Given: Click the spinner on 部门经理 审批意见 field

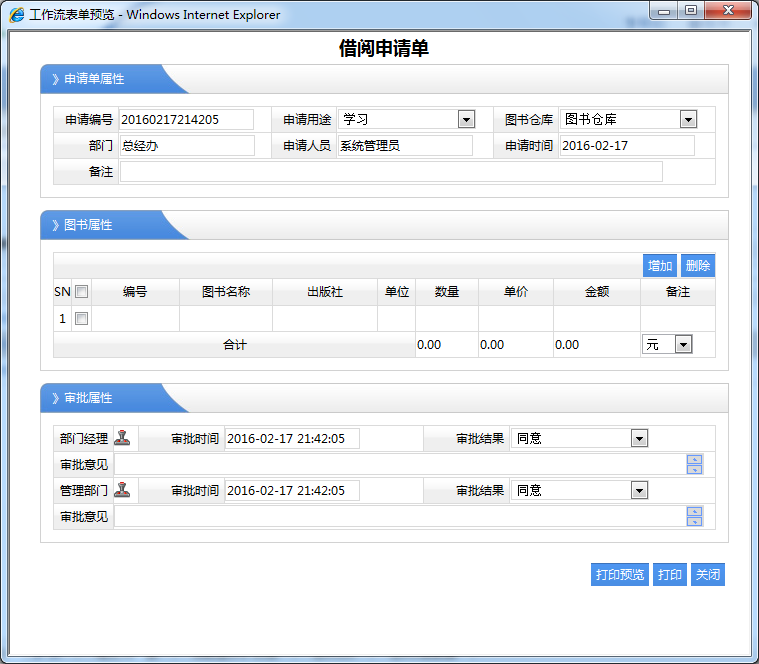Looking at the screenshot, I should coord(694,464).
